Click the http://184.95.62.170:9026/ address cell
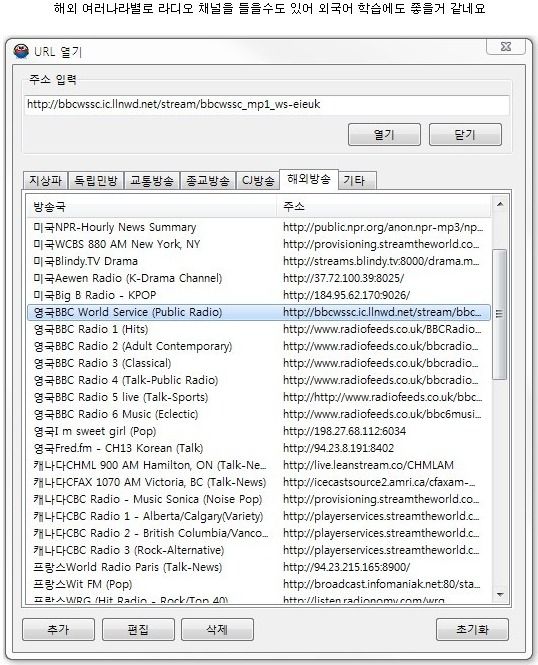538x665 pixels. coord(346,295)
